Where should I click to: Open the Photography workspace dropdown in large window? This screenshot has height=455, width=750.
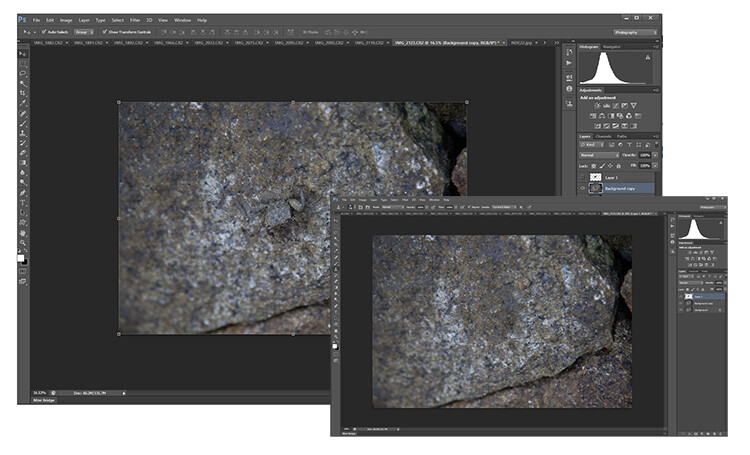tap(635, 32)
